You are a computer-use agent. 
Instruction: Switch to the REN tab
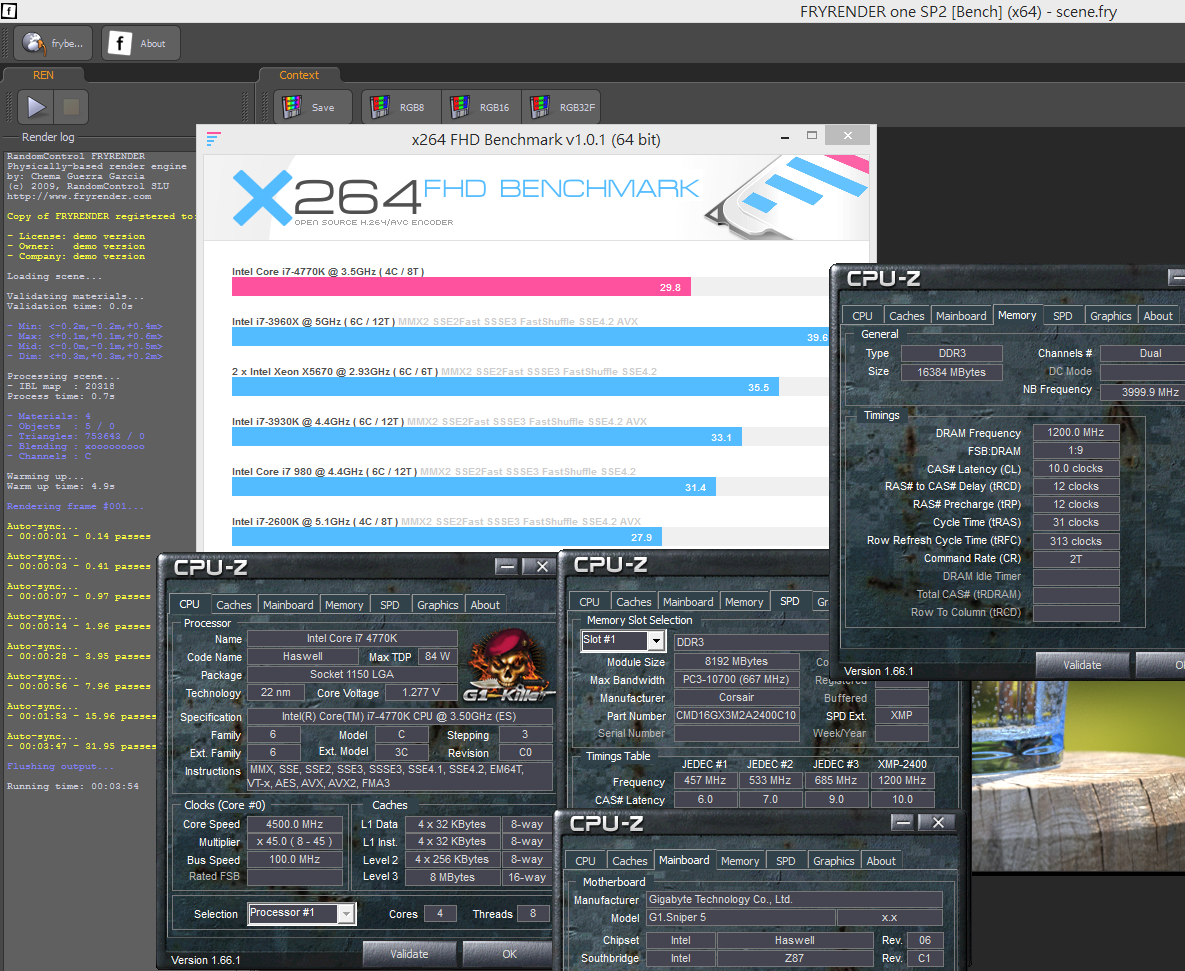coord(44,75)
